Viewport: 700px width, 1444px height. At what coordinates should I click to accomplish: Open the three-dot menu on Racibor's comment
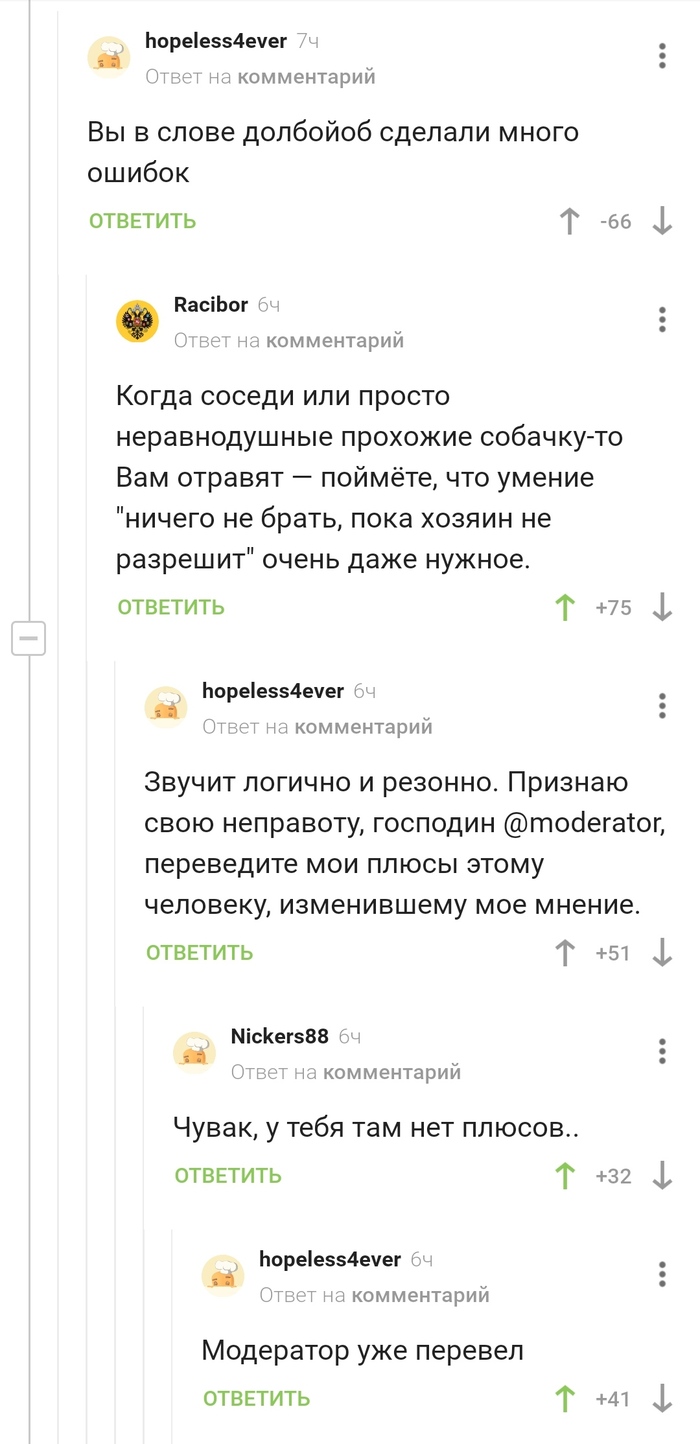(661, 320)
